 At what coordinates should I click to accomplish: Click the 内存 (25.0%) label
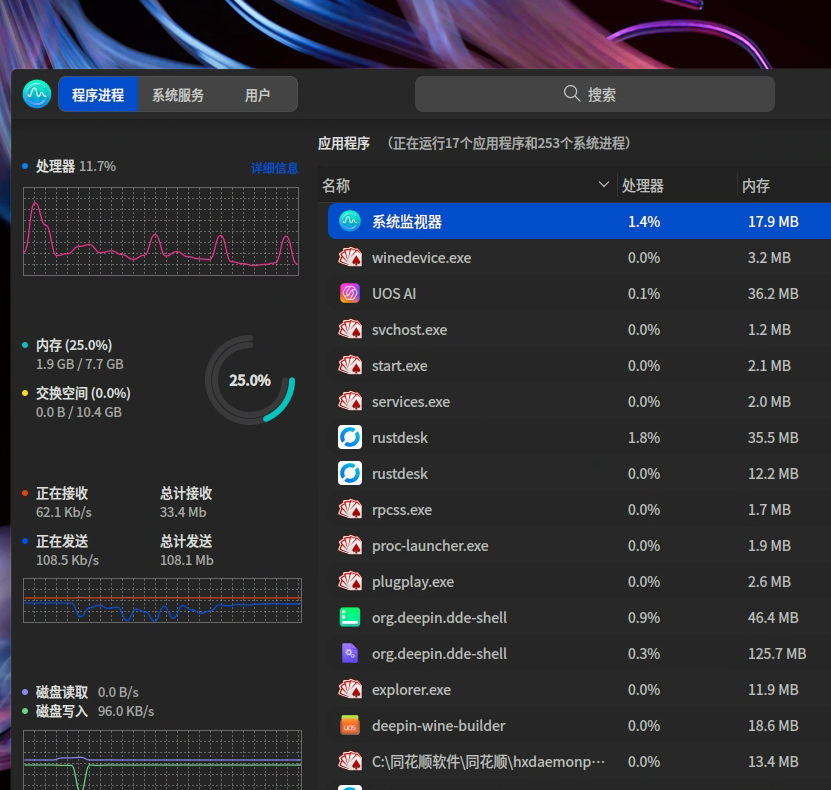point(74,345)
